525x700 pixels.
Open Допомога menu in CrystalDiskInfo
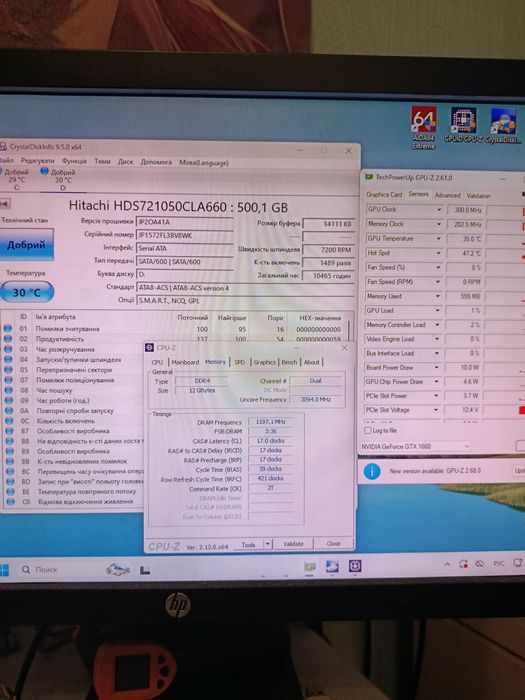click(x=156, y=162)
